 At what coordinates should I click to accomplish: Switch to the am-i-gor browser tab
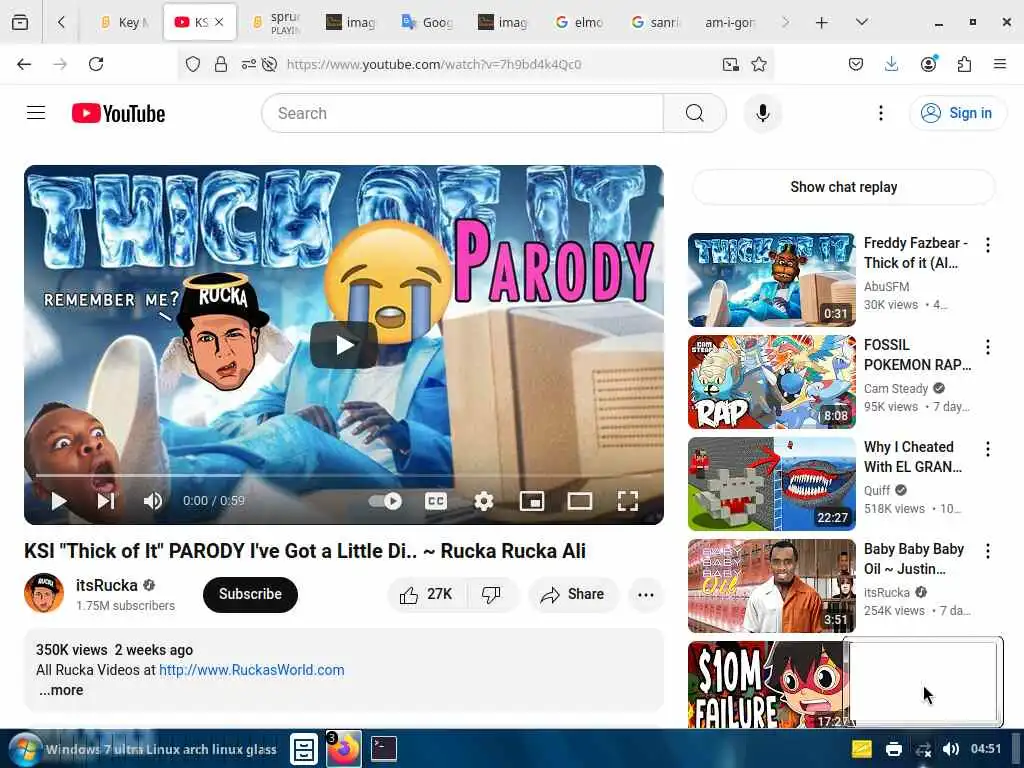729,22
